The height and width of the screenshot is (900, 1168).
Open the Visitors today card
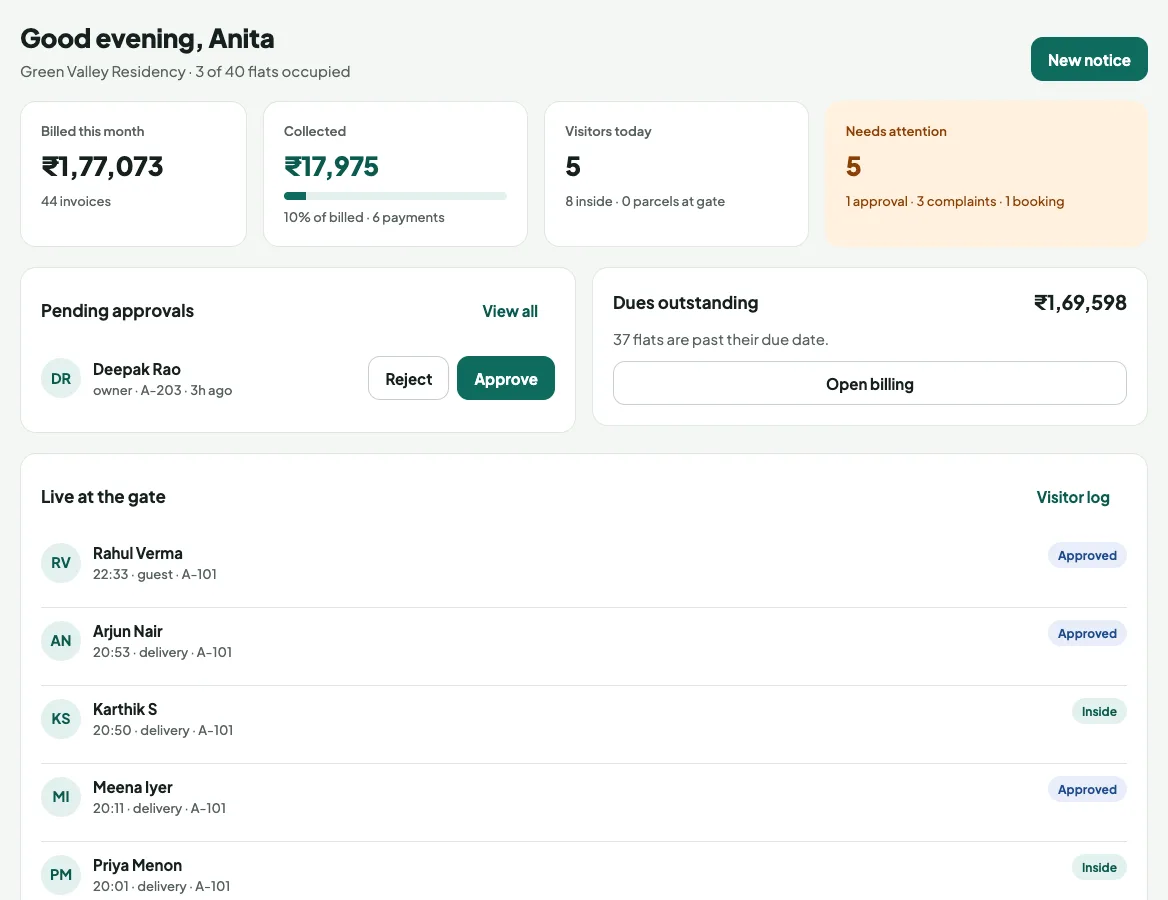click(676, 174)
